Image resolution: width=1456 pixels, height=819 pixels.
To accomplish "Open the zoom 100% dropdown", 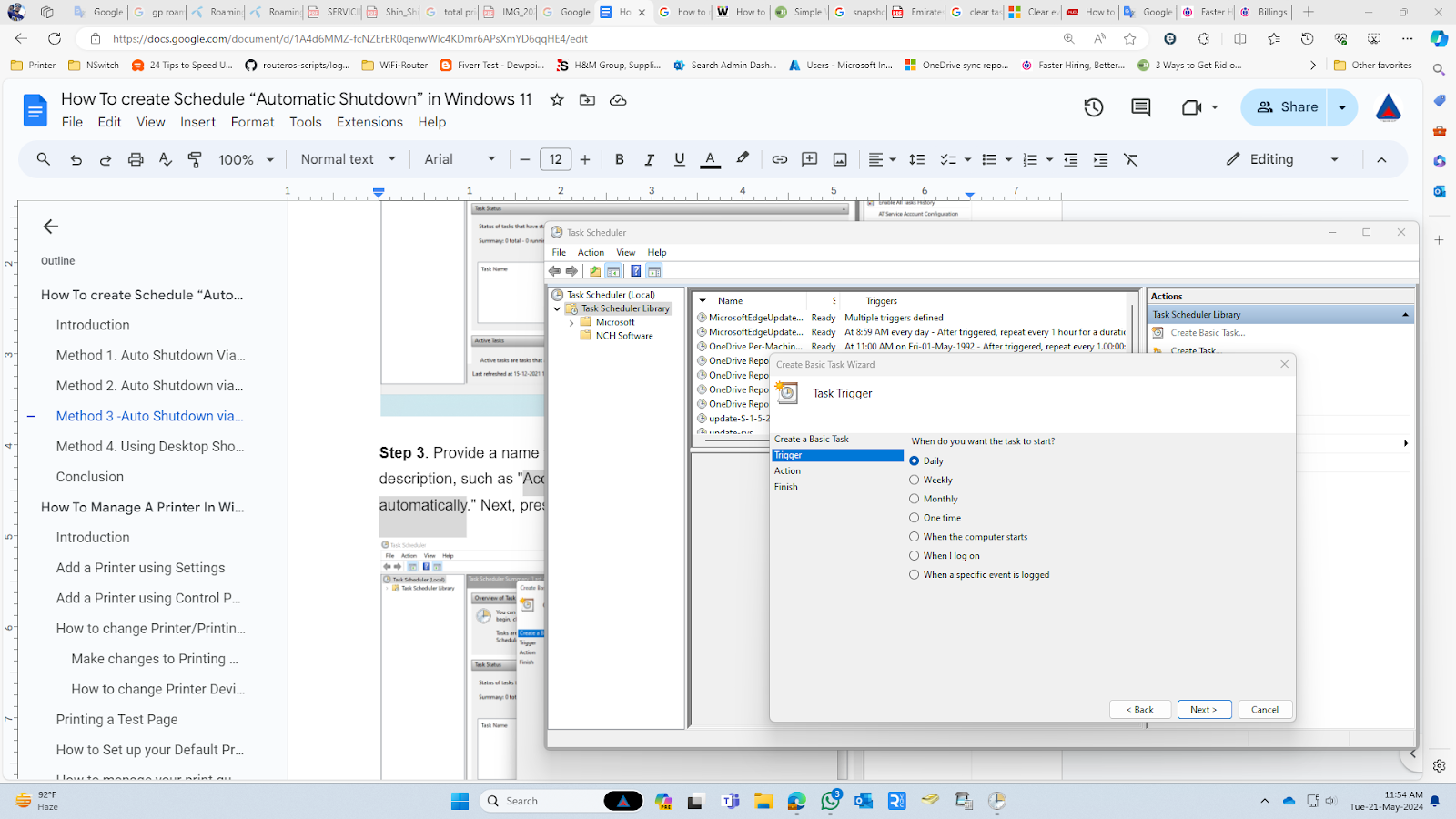I will tap(246, 159).
